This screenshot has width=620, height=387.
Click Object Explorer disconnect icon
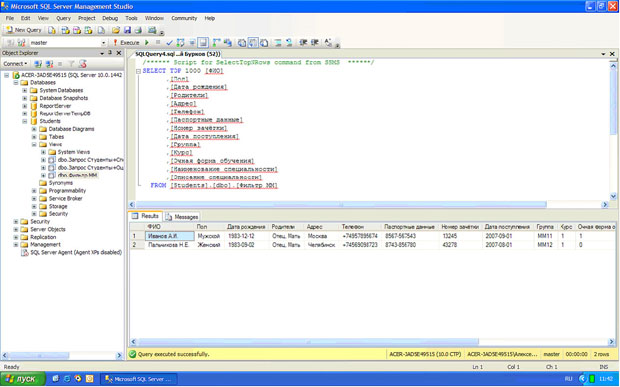pyautogui.click(x=49, y=64)
